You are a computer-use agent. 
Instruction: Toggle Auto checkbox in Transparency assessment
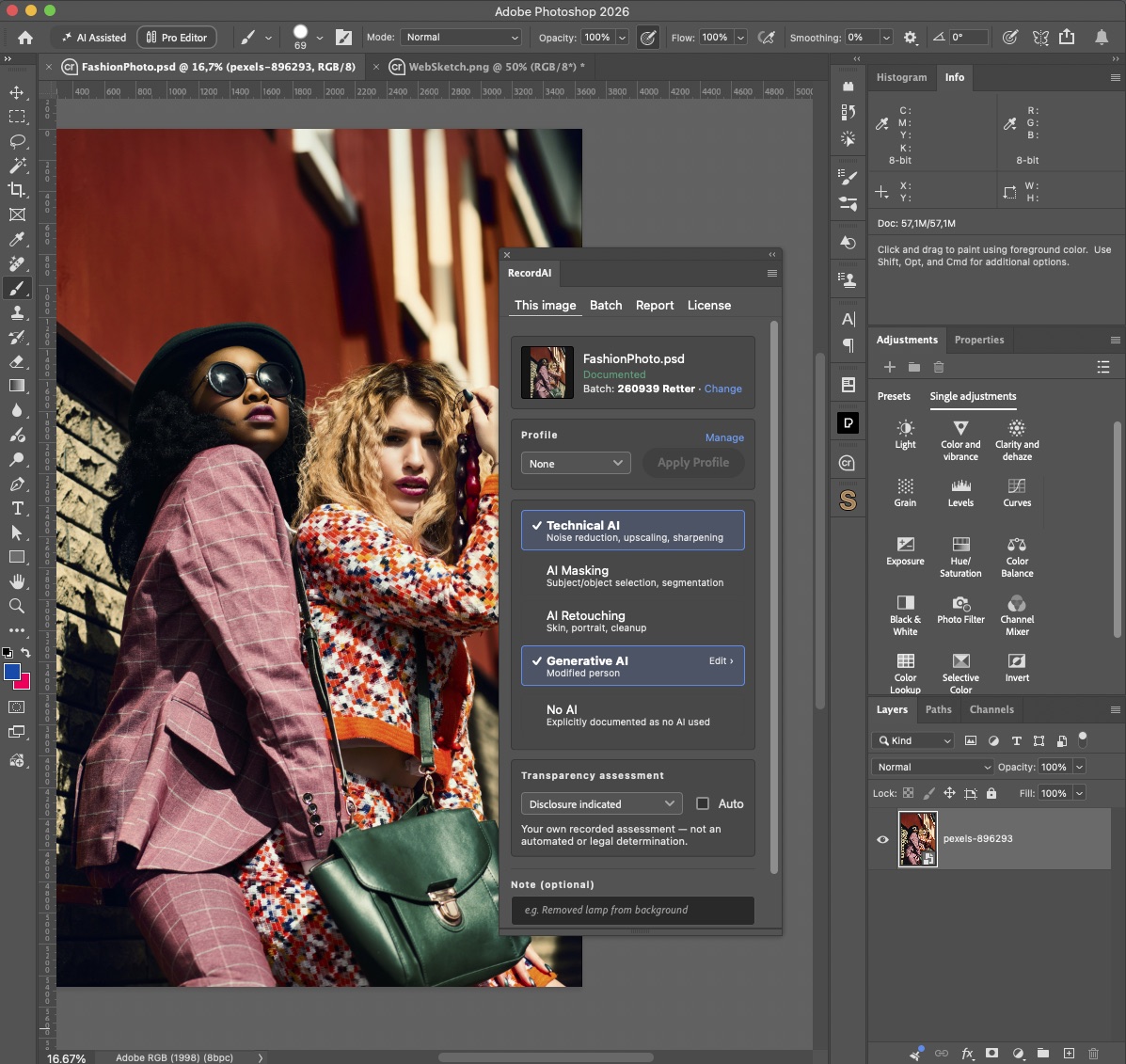703,803
